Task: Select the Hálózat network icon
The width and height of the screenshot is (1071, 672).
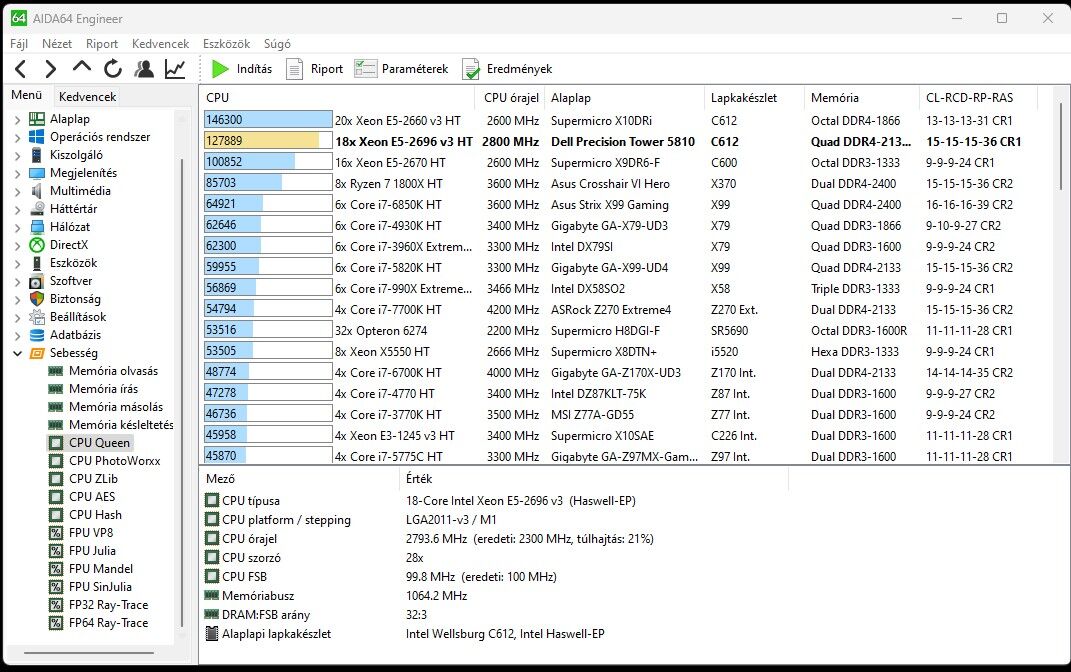Action: (37, 227)
